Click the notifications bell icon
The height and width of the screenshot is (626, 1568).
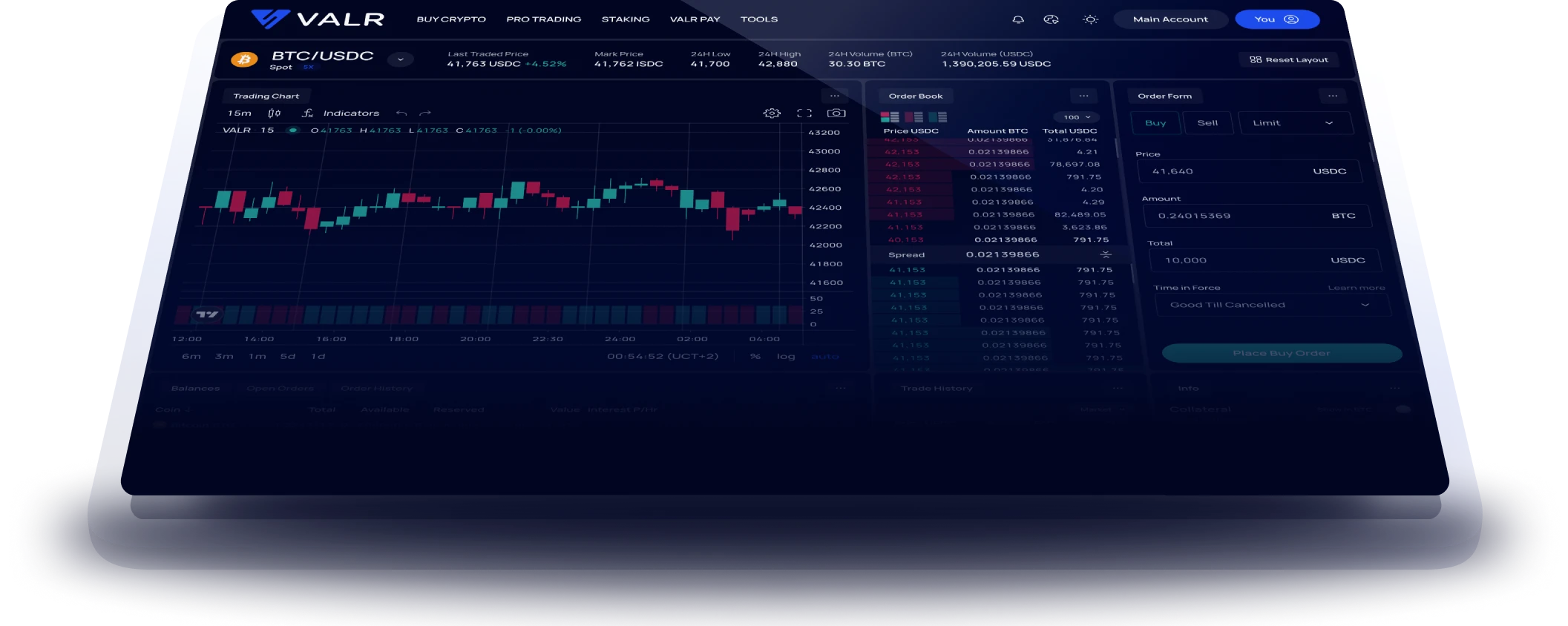(1018, 20)
